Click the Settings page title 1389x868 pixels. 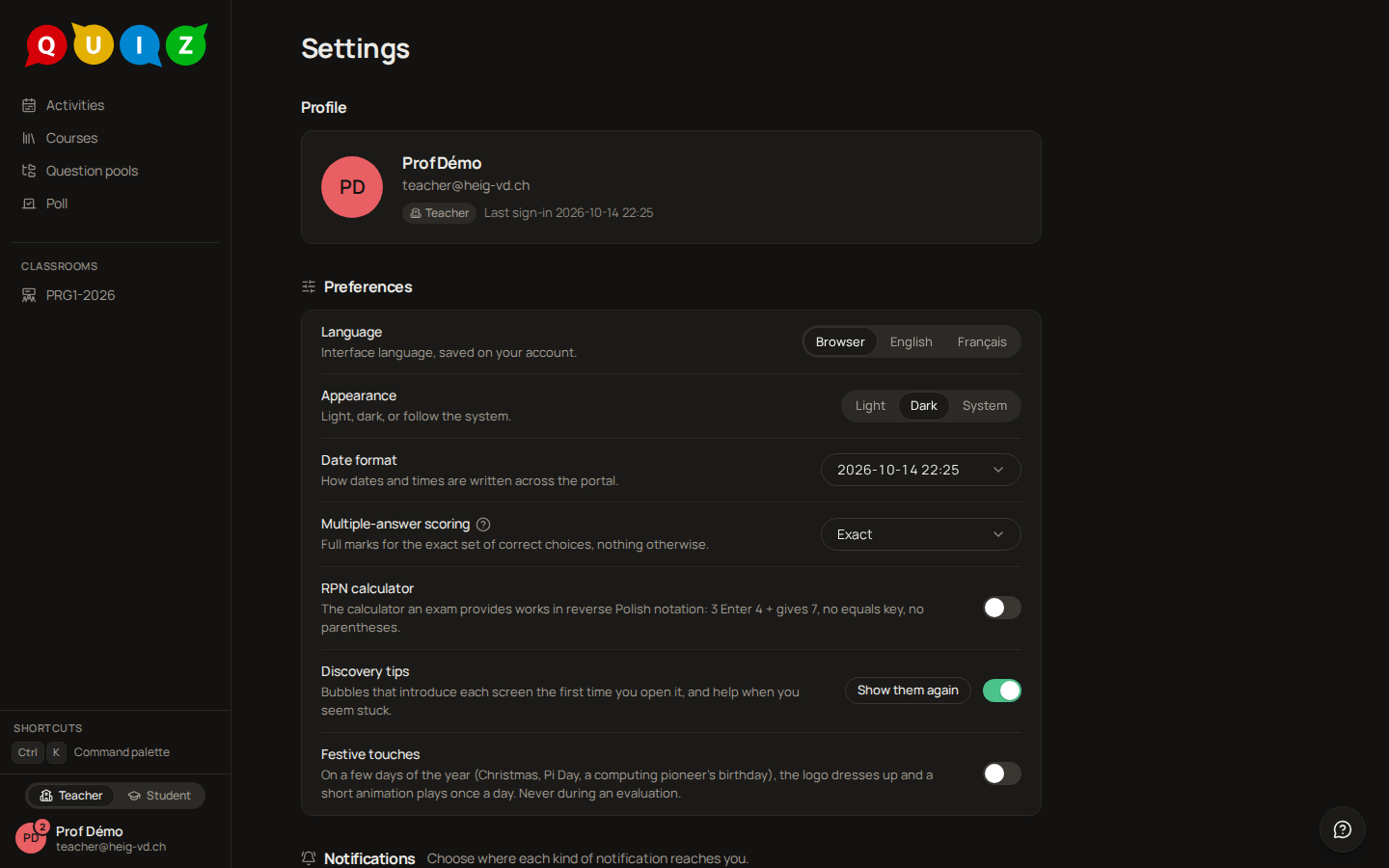(355, 48)
